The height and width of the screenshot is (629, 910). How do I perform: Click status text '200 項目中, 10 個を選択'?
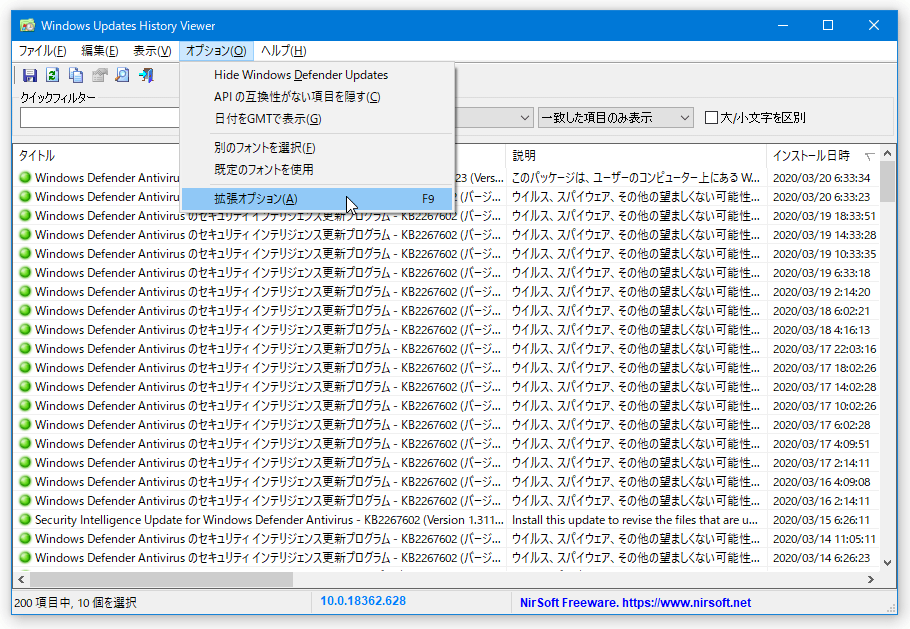[x=75, y=603]
